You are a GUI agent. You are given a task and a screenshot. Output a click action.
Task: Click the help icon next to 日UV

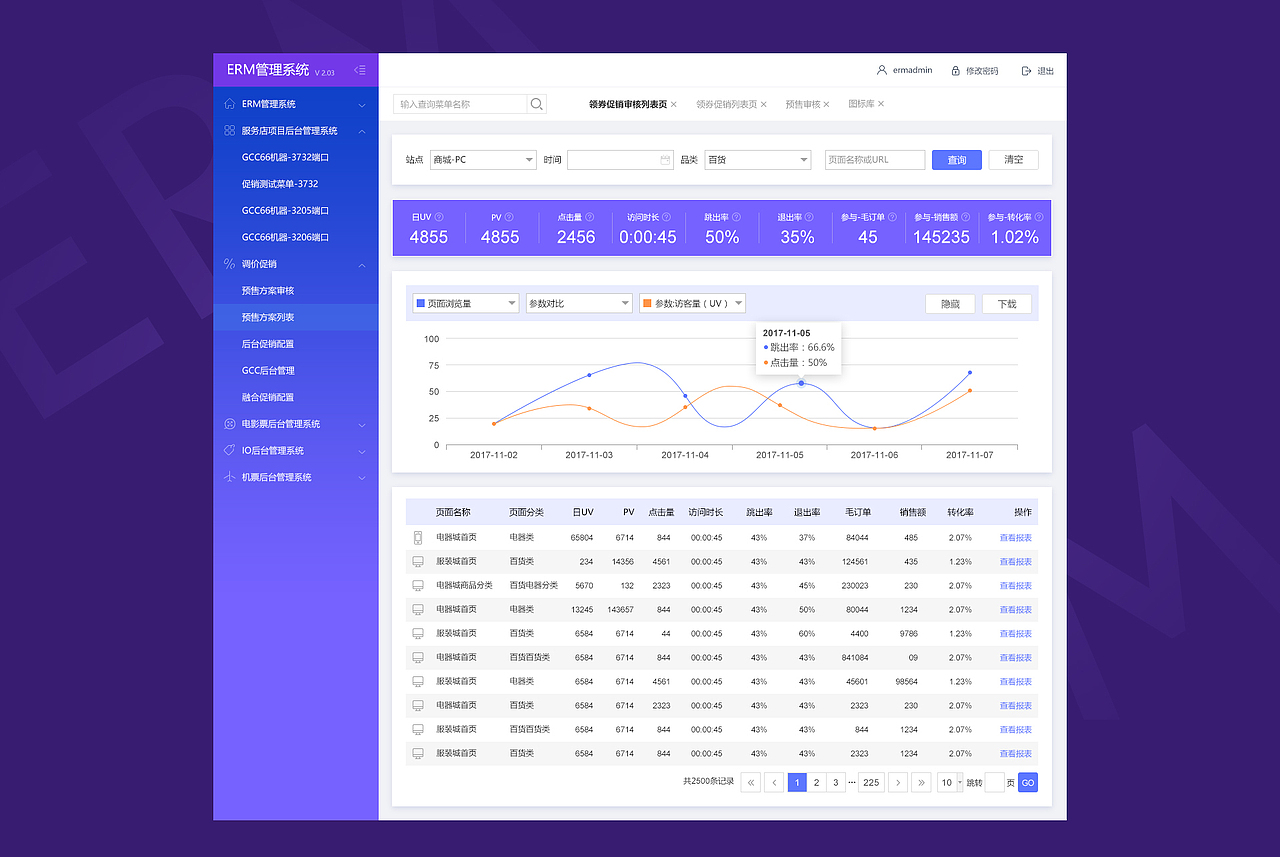coord(439,217)
